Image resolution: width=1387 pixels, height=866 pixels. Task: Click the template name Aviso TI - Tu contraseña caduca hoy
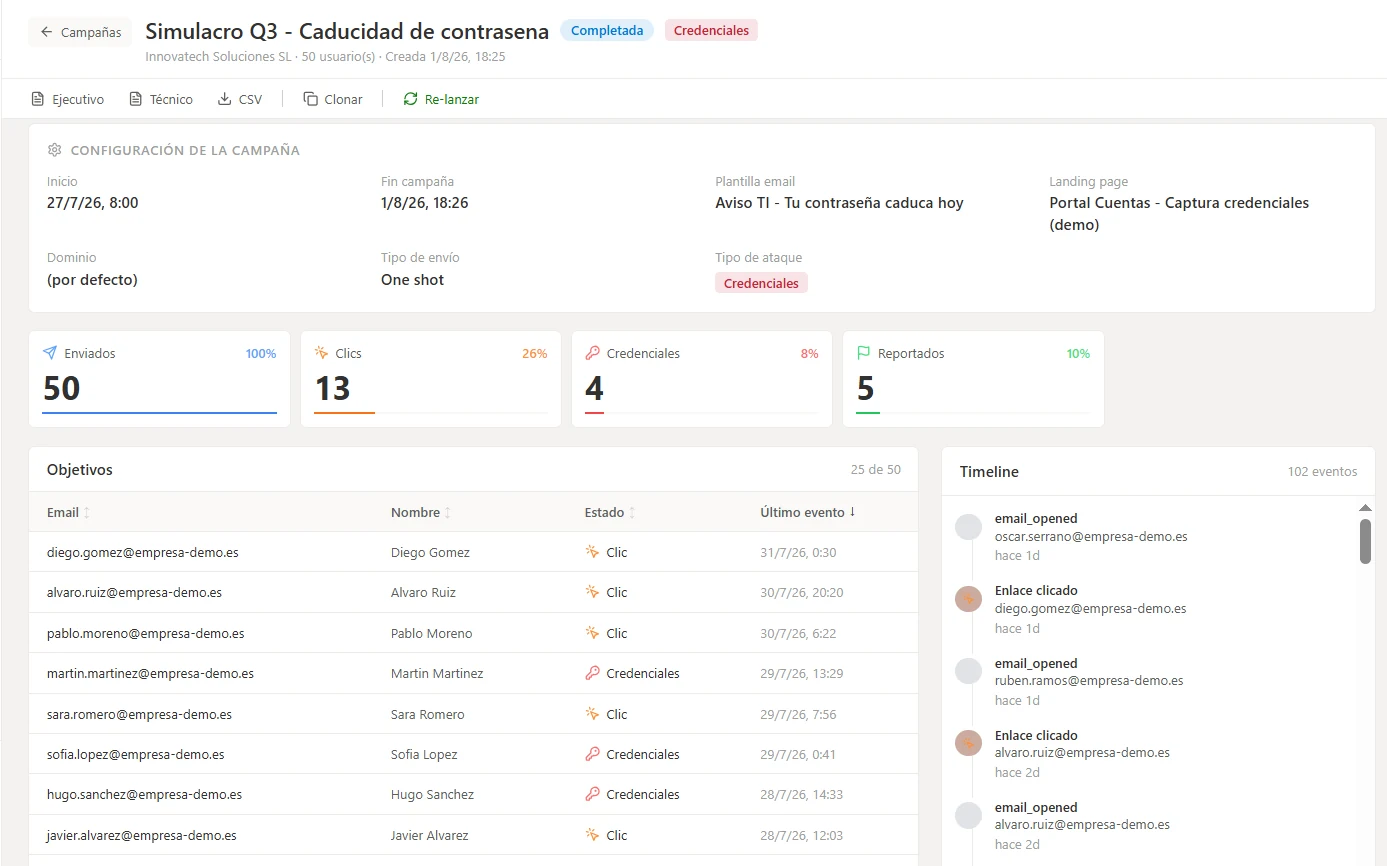(x=839, y=202)
